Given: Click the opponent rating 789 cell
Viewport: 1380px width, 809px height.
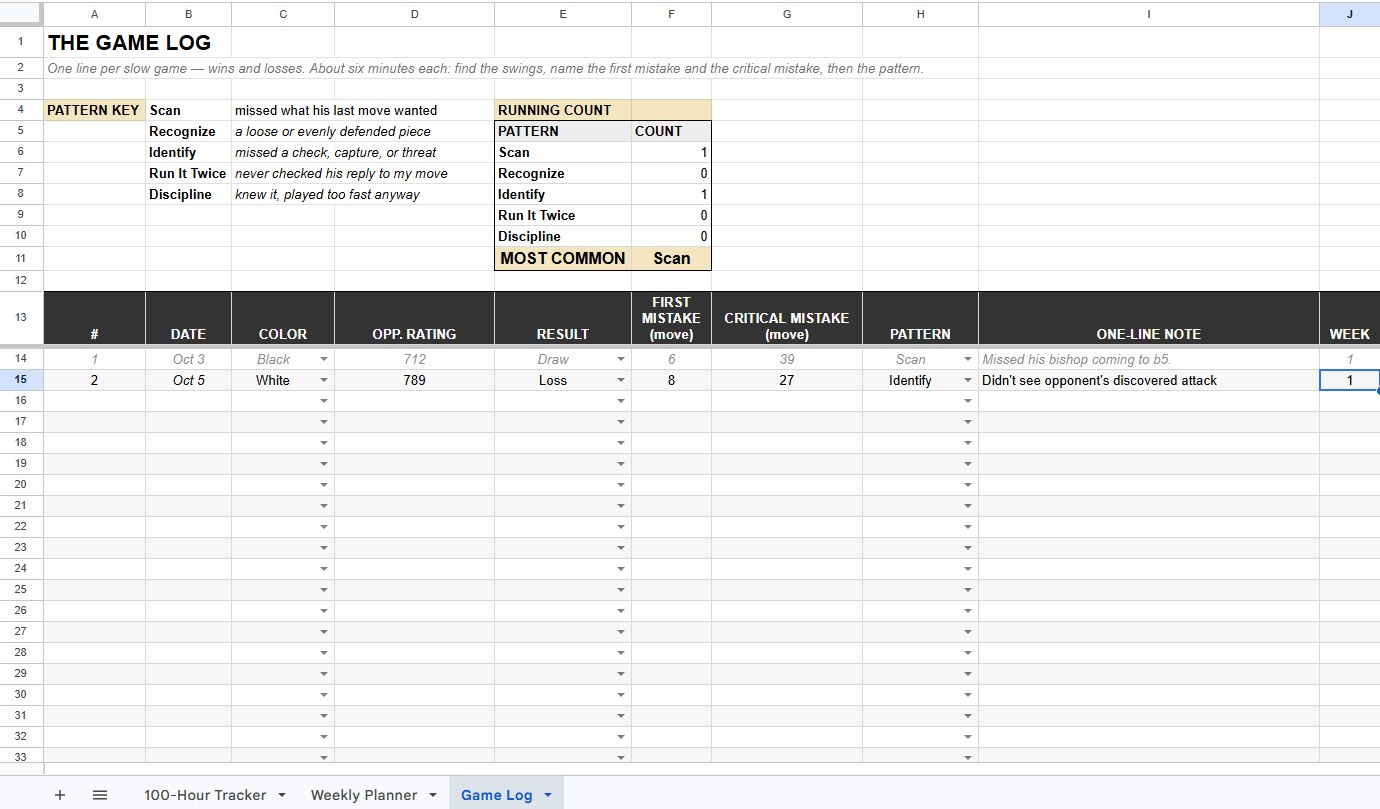Looking at the screenshot, I should click(414, 380).
